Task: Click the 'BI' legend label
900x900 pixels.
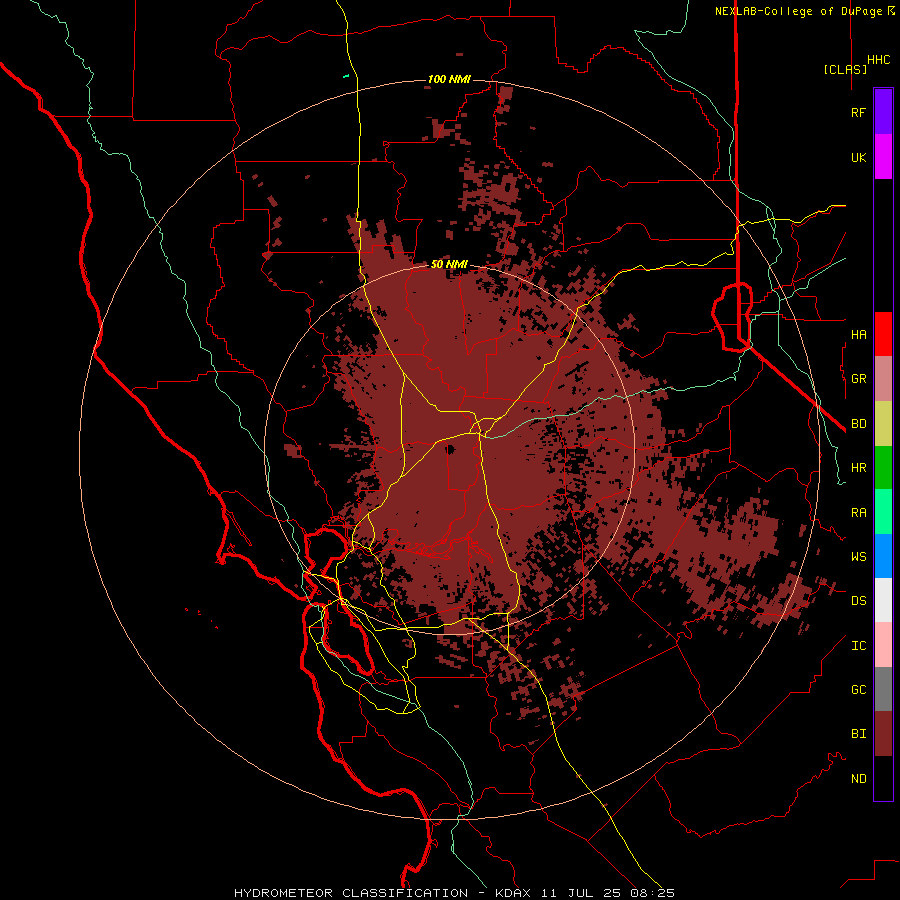Action: tap(858, 734)
